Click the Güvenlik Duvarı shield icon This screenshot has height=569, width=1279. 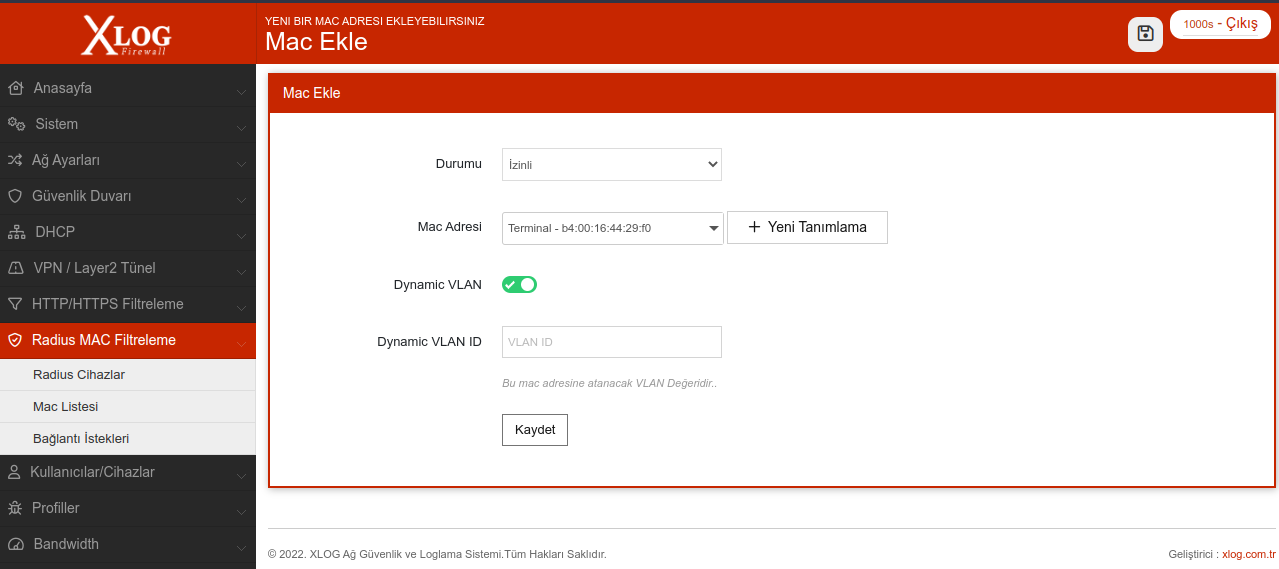(x=15, y=196)
